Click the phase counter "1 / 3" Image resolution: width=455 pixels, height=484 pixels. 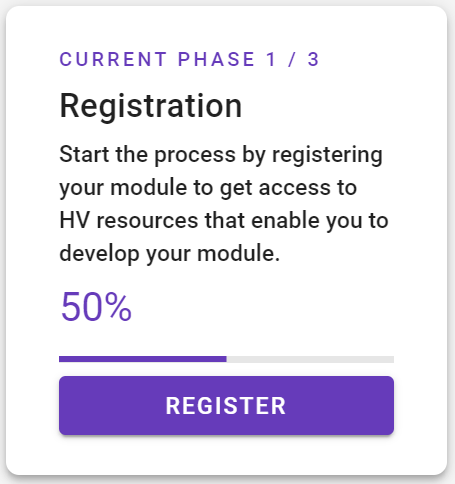293,60
